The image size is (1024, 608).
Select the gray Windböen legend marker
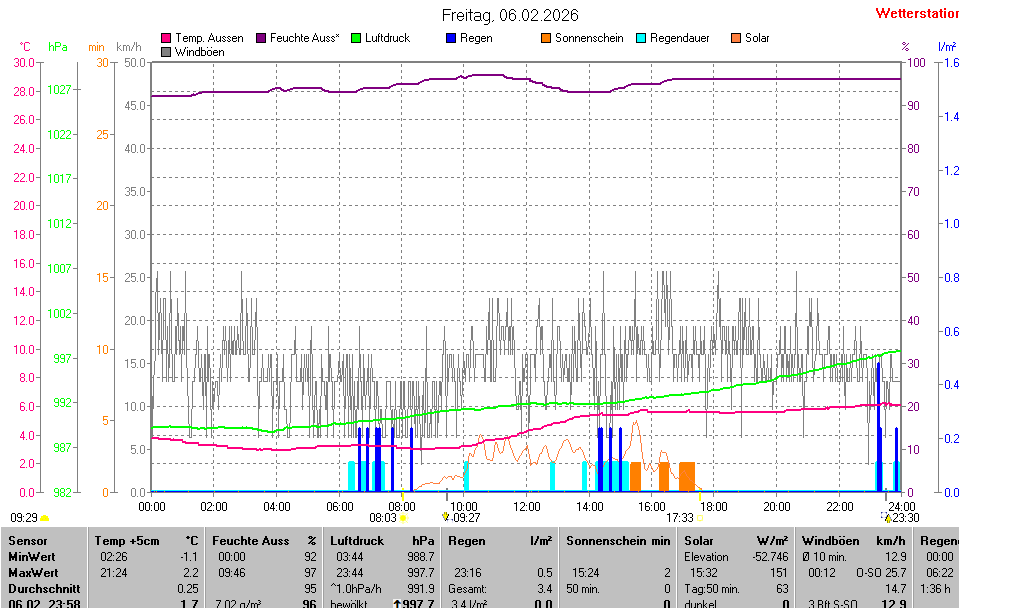166,51
